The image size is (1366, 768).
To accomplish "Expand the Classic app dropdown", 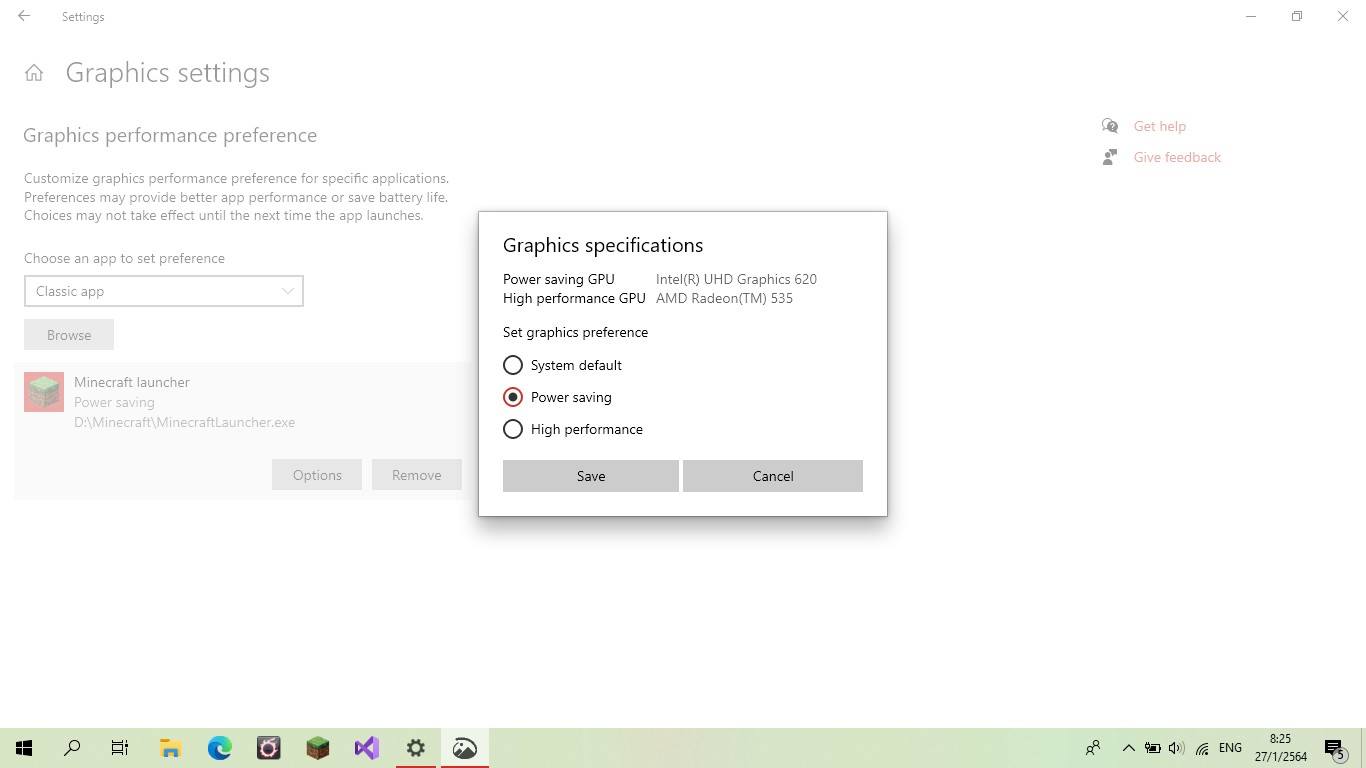I will point(164,291).
